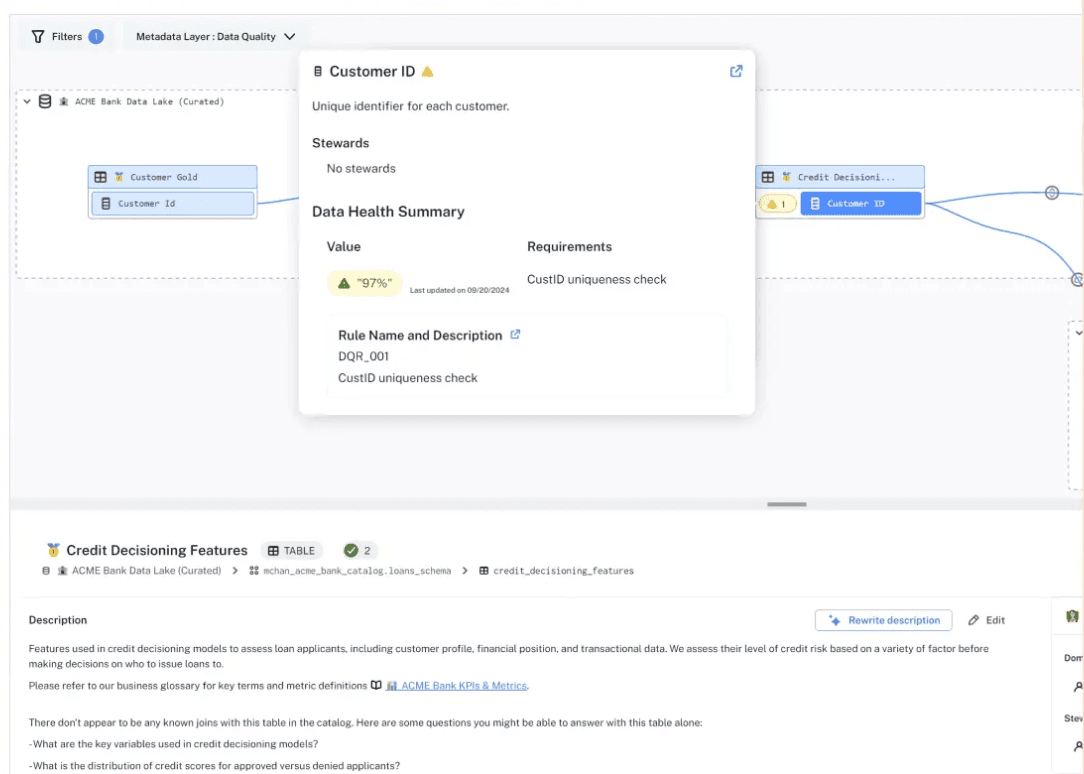
Task: Click the green checkmark badge showing 2
Action: click(358, 550)
